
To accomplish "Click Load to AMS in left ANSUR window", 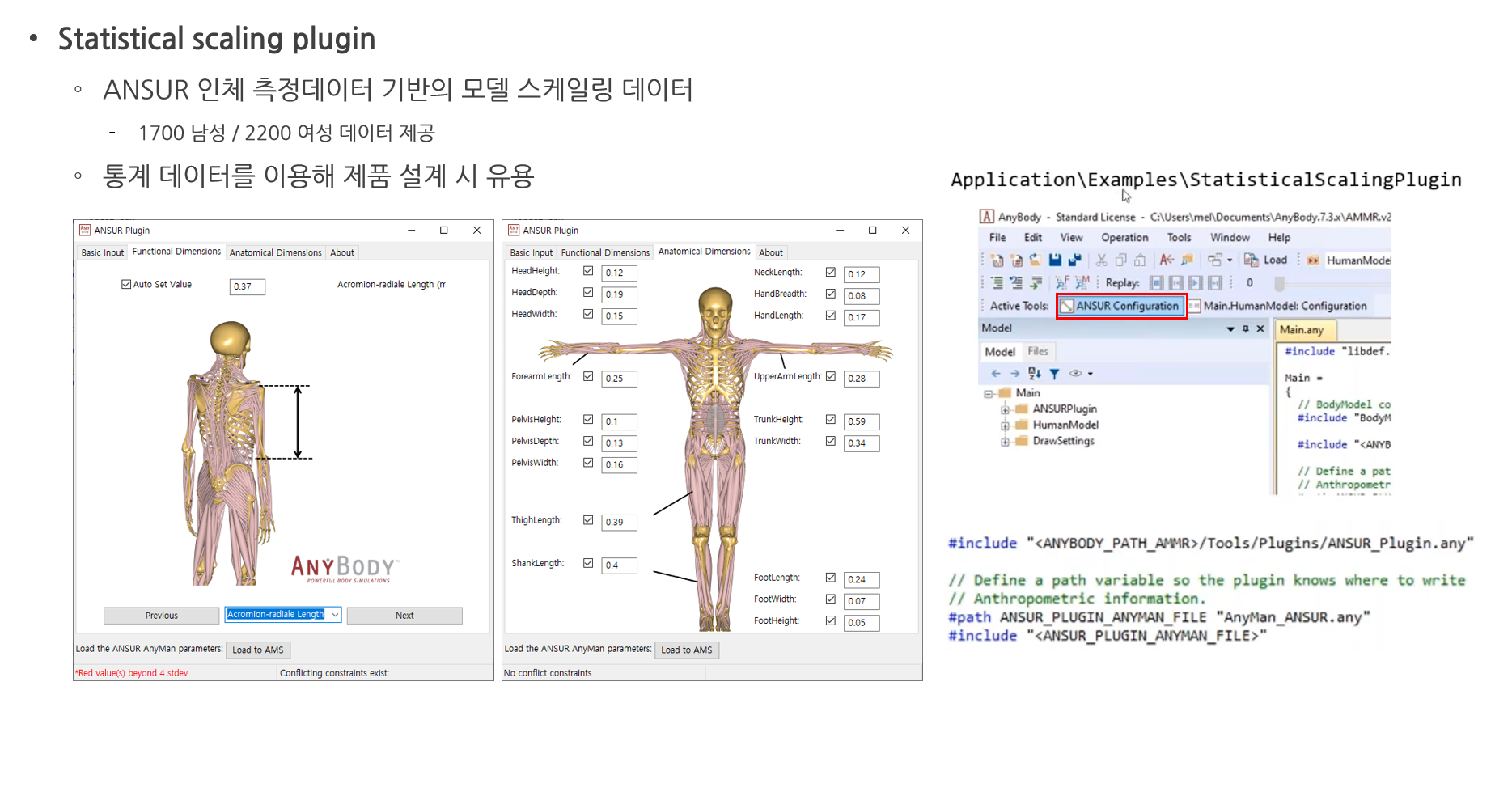I will (x=258, y=650).
